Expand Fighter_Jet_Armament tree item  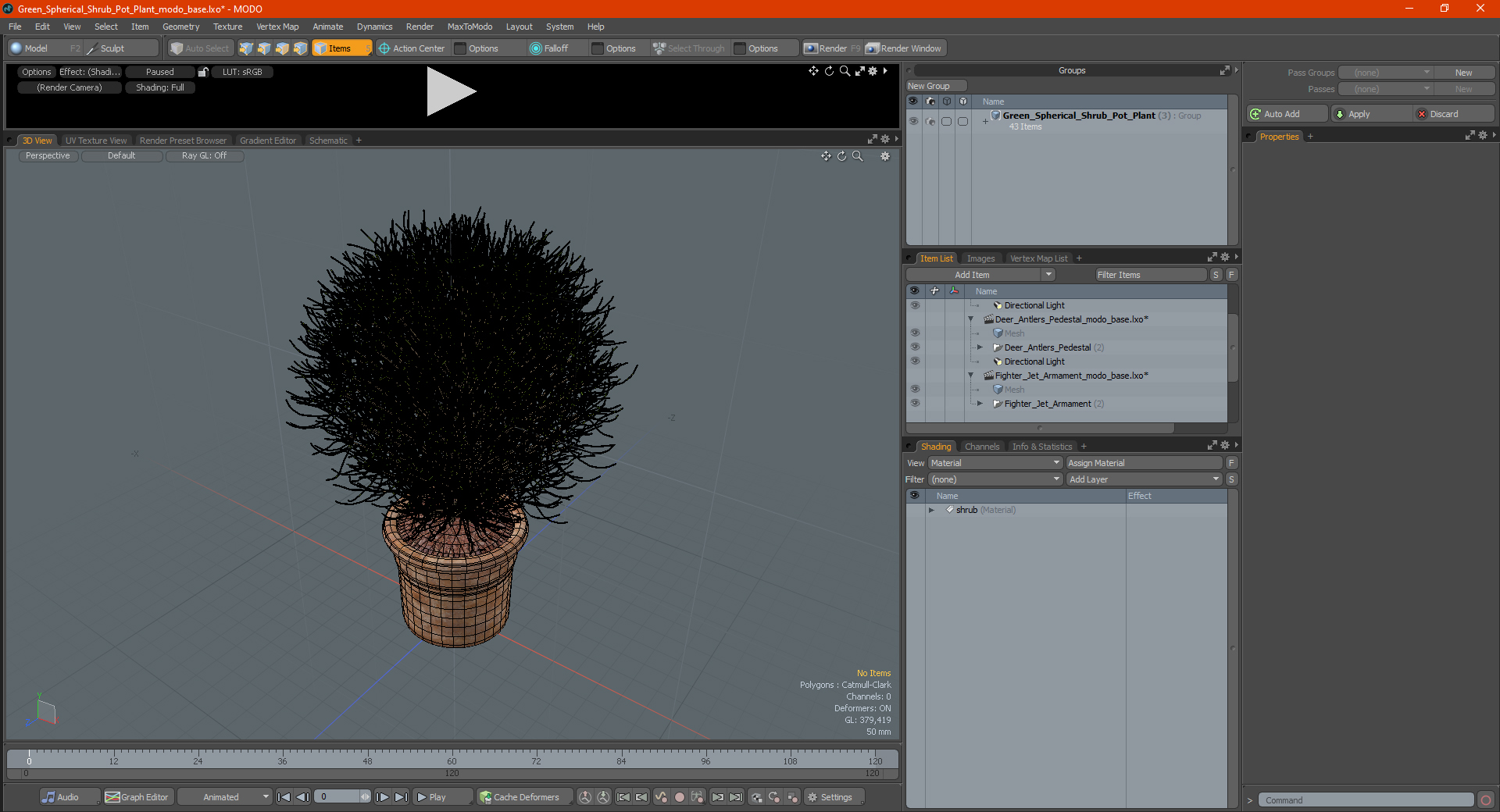(980, 404)
